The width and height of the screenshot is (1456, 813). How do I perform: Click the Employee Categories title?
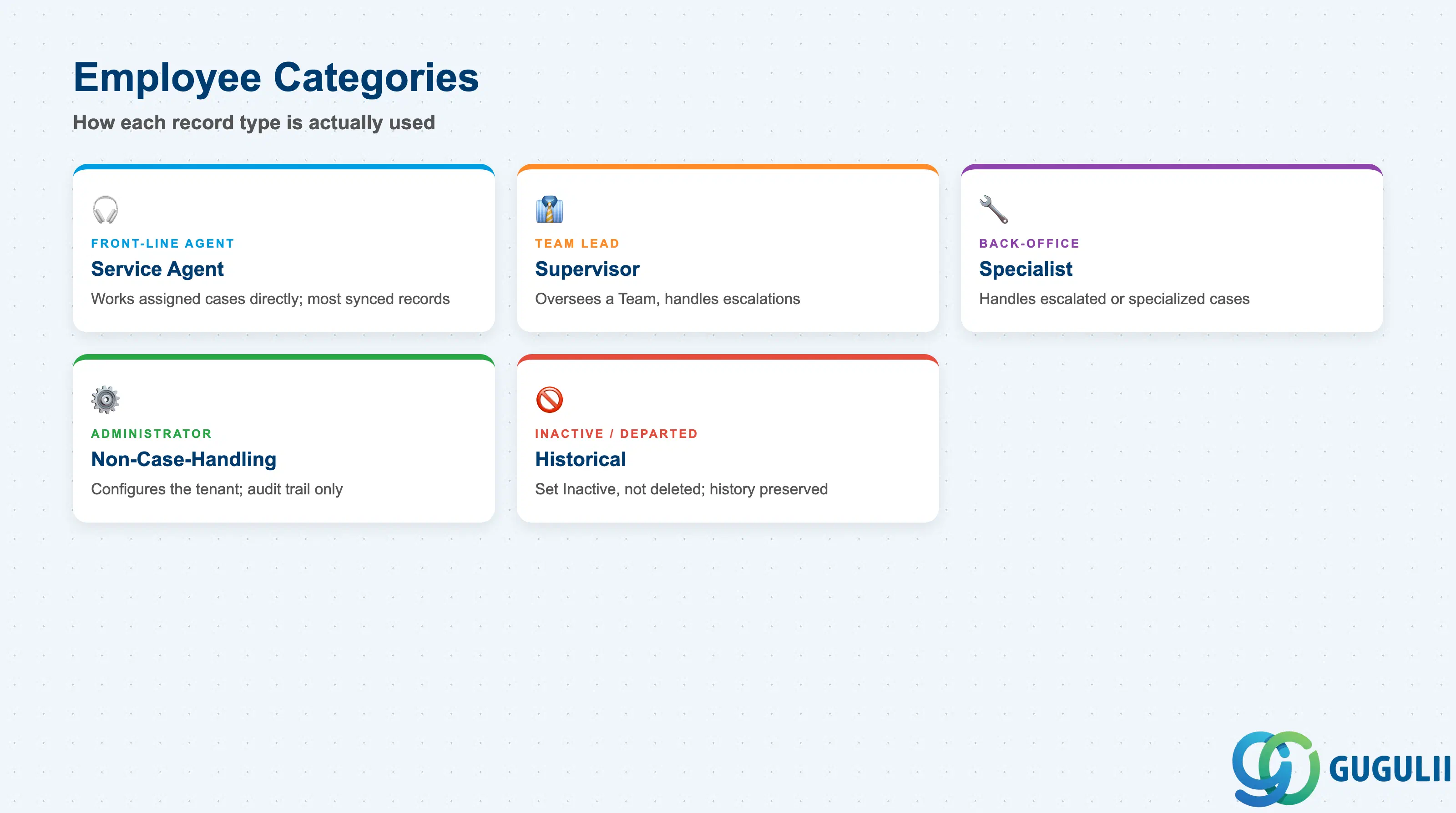pyautogui.click(x=276, y=77)
